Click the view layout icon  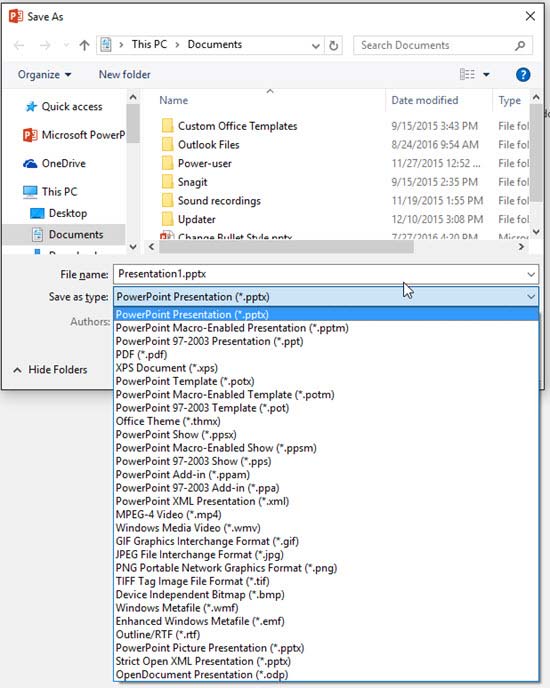(x=467, y=74)
